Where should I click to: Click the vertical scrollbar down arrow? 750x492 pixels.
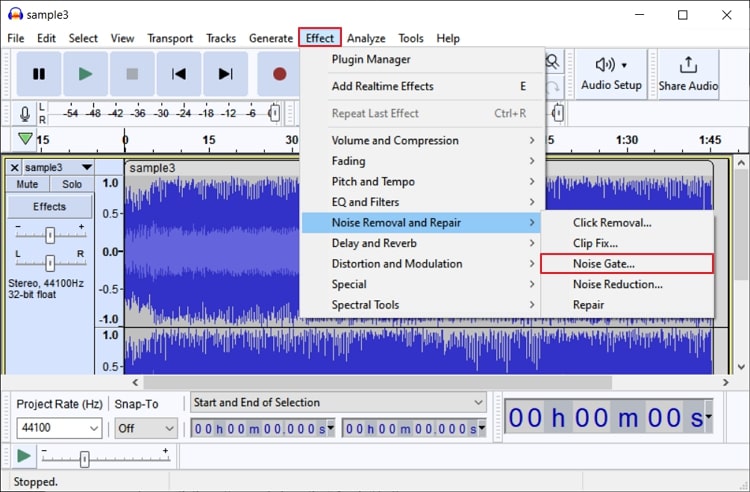(741, 367)
